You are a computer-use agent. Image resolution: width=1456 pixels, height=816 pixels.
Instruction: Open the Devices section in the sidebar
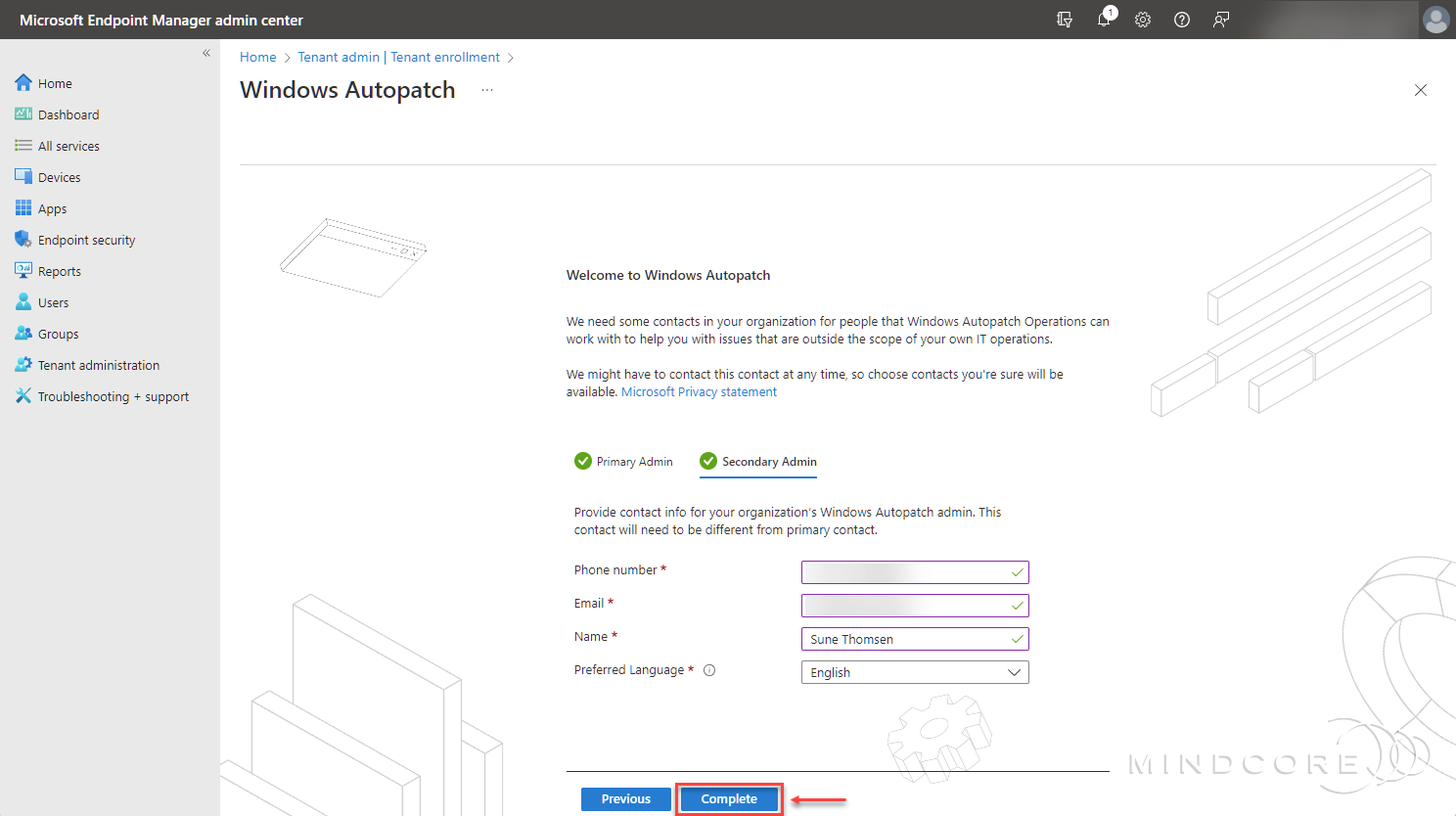tap(59, 176)
